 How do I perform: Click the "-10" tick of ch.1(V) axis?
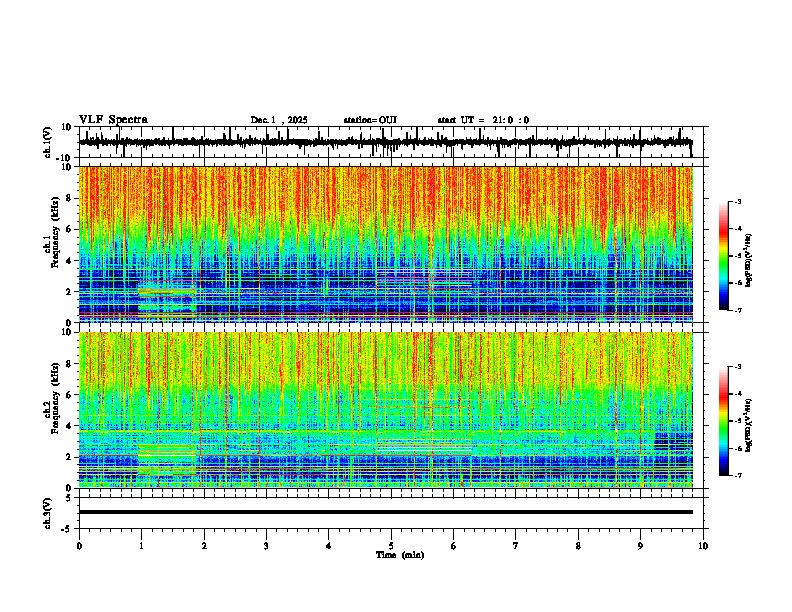click(65, 158)
